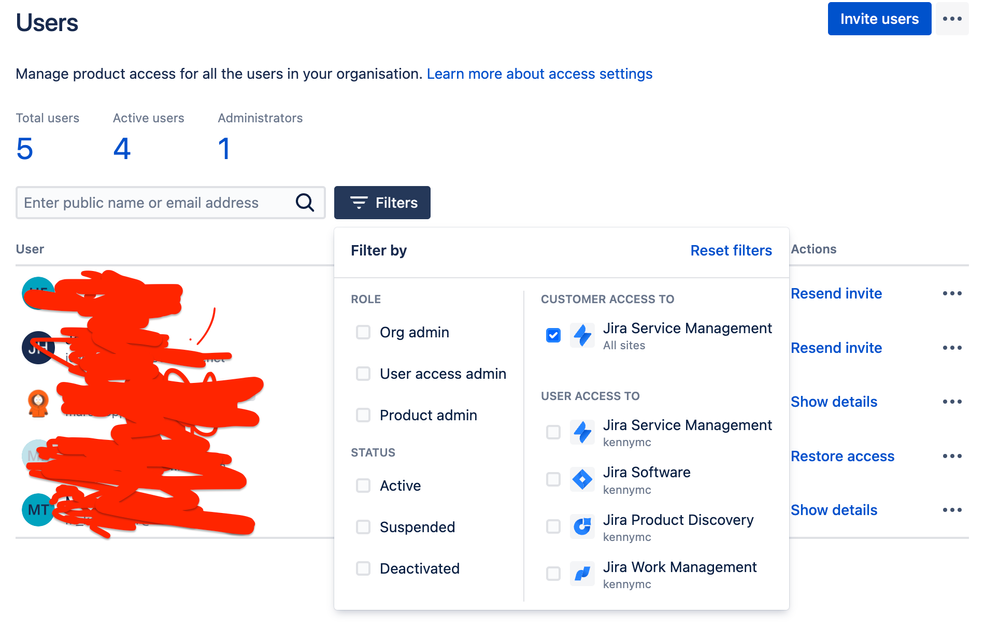Click Jira Service Management icon under Customer access
This screenshot has height=627, width=999.
(x=582, y=335)
